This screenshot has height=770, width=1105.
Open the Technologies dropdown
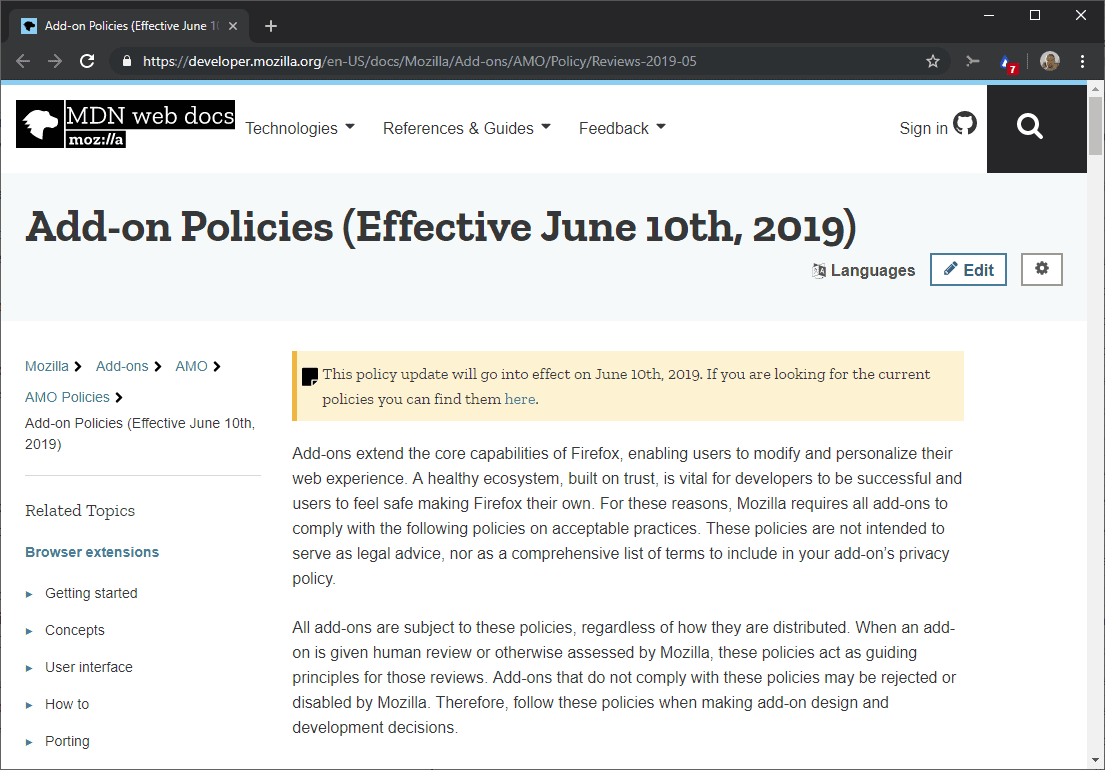[x=299, y=128]
